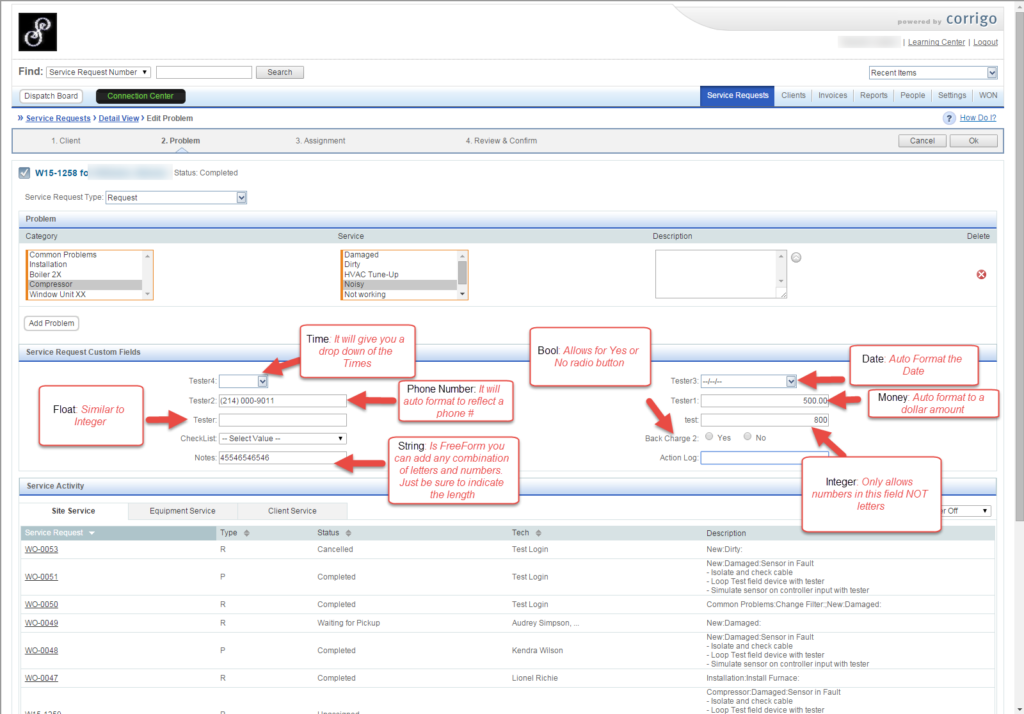Open the Connection Center

[x=140, y=96]
